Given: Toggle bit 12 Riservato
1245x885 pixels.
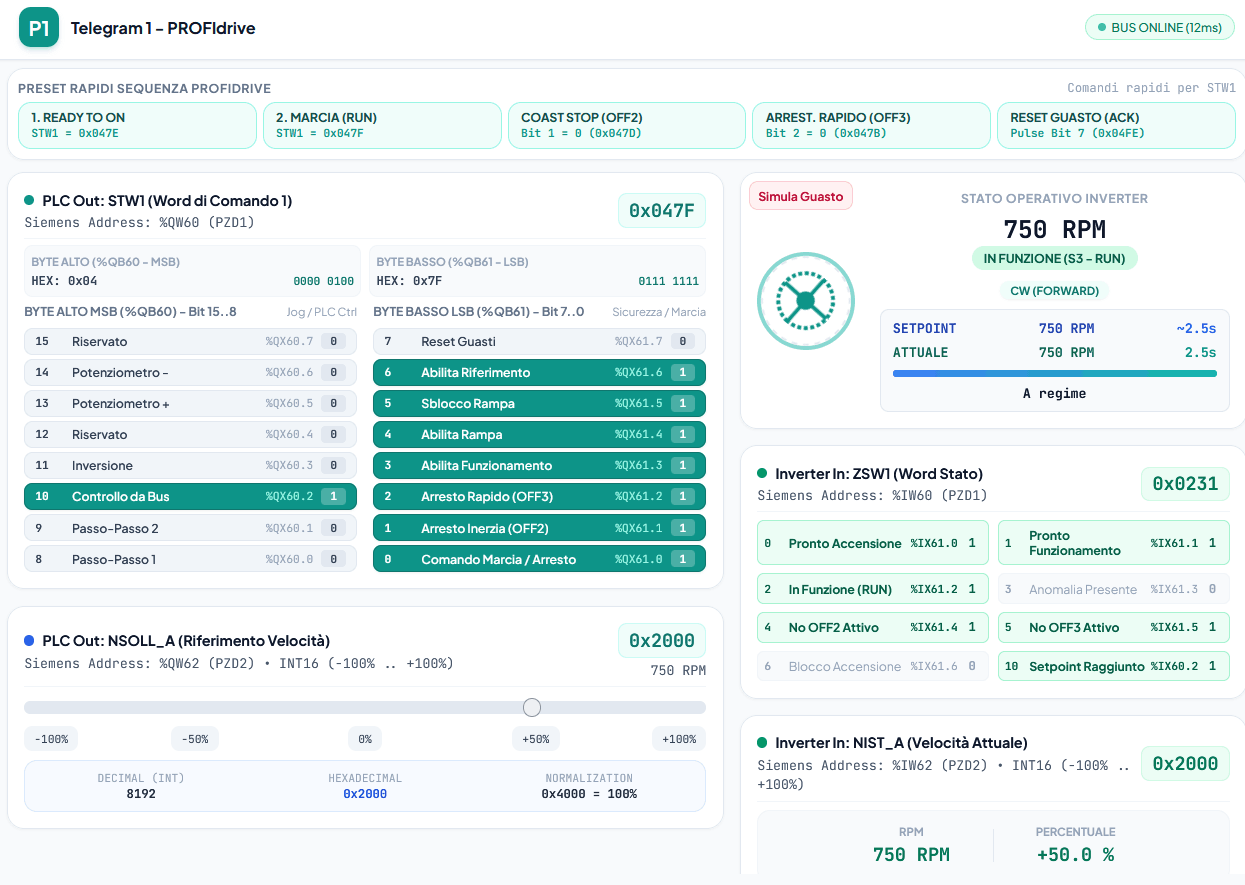Looking at the screenshot, I should click(190, 435).
